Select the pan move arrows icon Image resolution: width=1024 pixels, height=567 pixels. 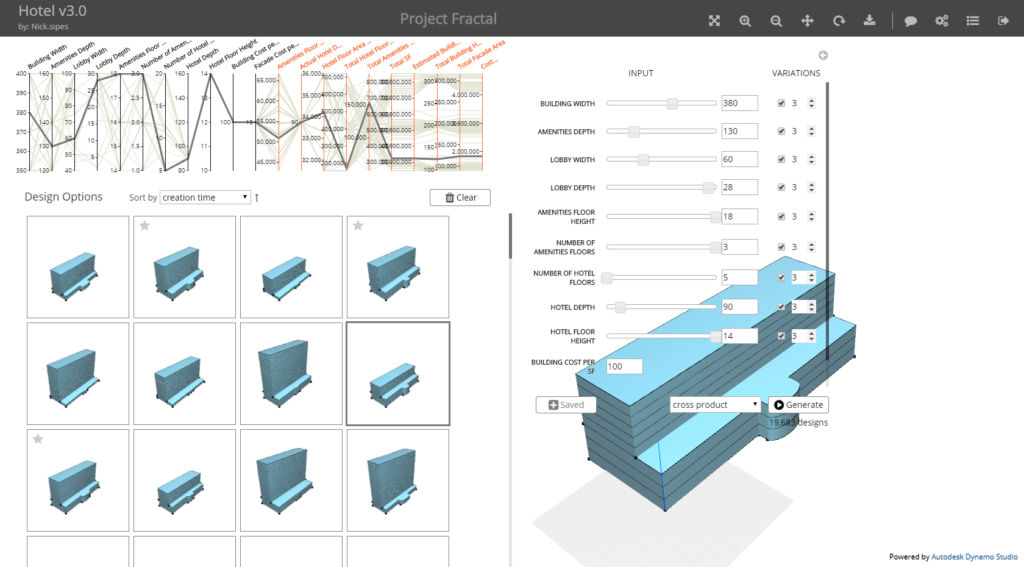(x=807, y=21)
